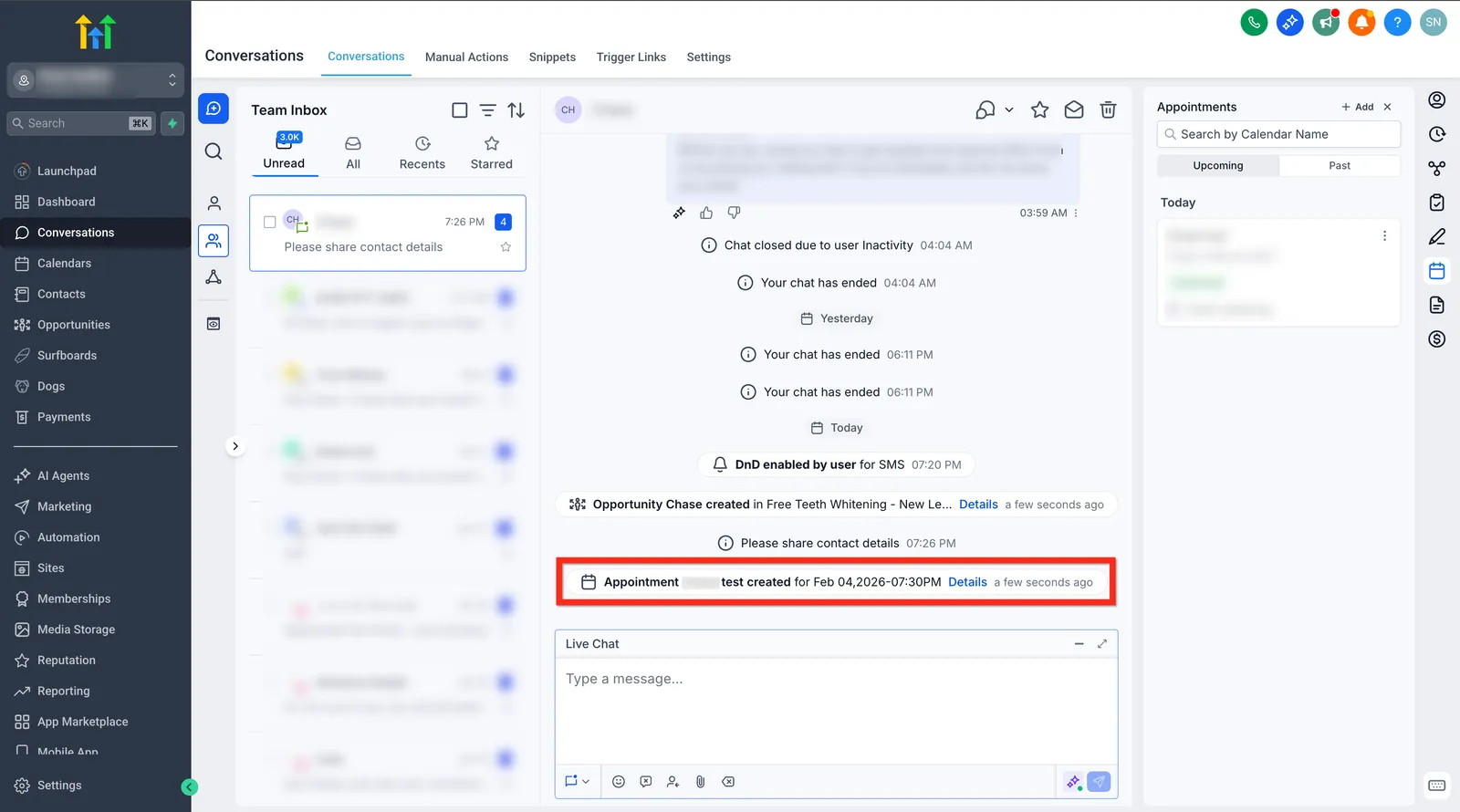
Task: Open the appointment Details link
Action: (967, 582)
